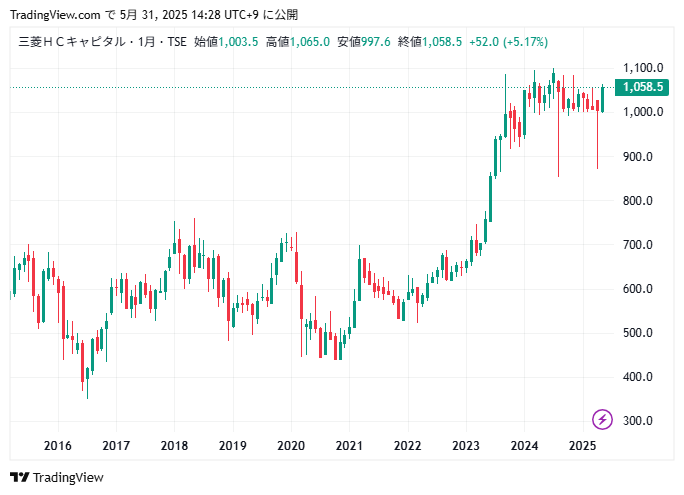684x495 pixels.
Task: Click the purple lightning bolt icon
Action: pos(602,420)
